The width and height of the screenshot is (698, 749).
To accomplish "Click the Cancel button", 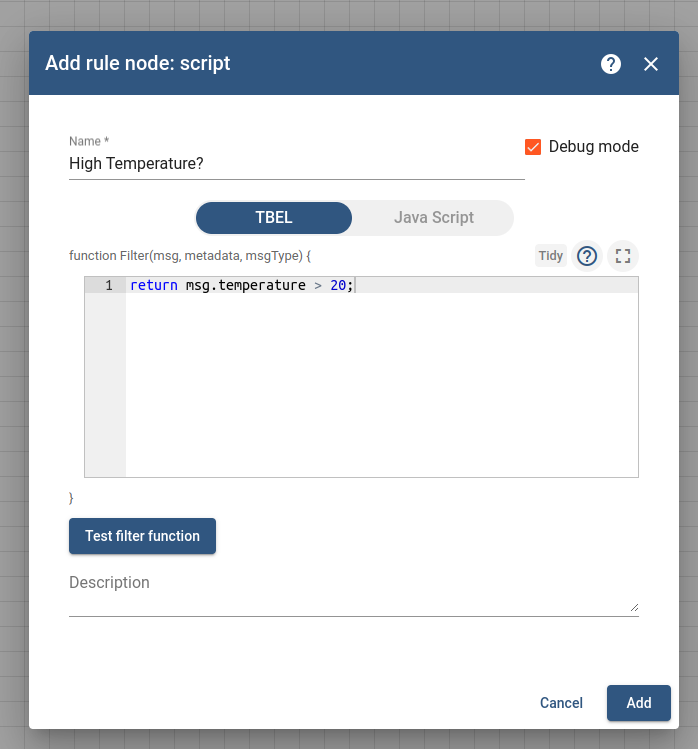I will tap(561, 703).
